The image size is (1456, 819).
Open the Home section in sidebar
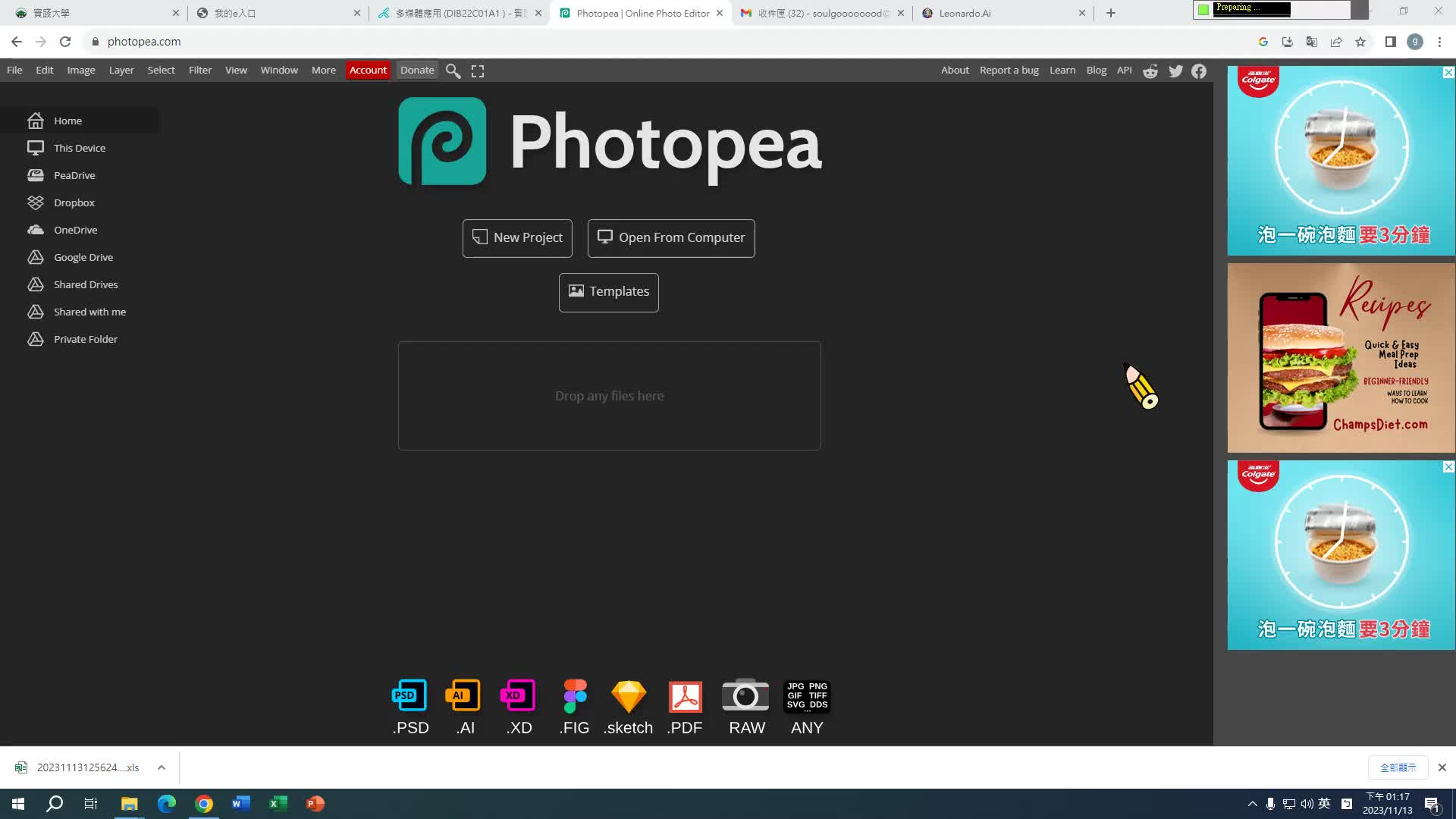click(79, 121)
